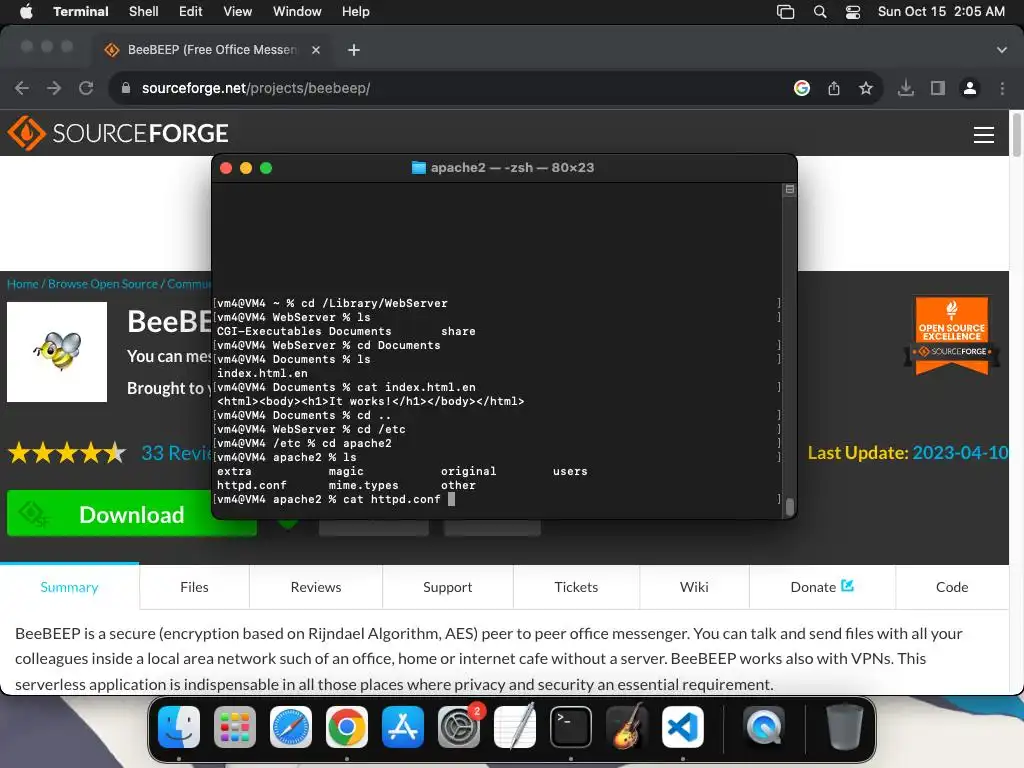The width and height of the screenshot is (1024, 768).
Task: Open the Terminal app menu
Action: click(80, 12)
